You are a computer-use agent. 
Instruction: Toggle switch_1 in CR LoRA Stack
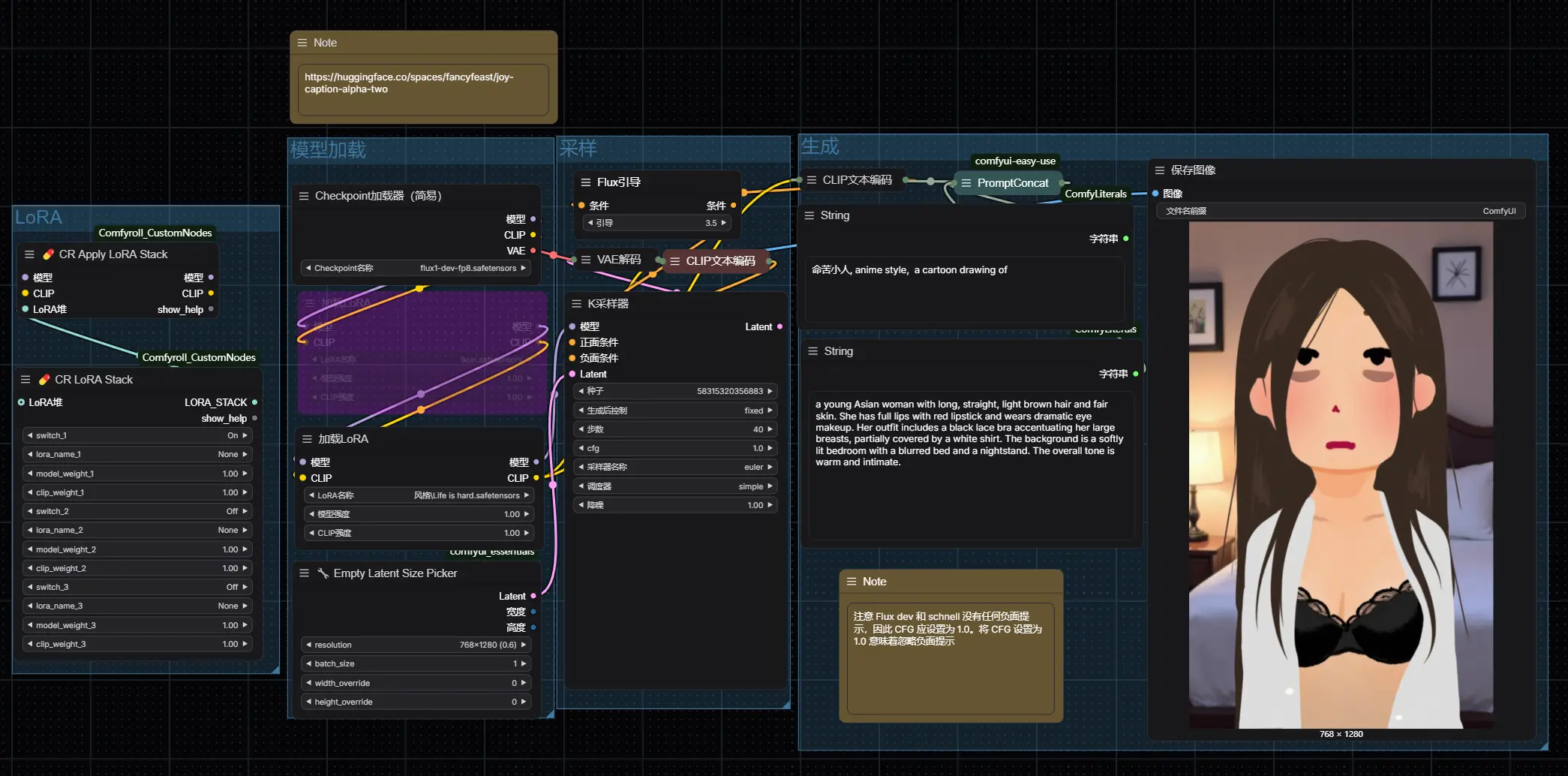[137, 435]
